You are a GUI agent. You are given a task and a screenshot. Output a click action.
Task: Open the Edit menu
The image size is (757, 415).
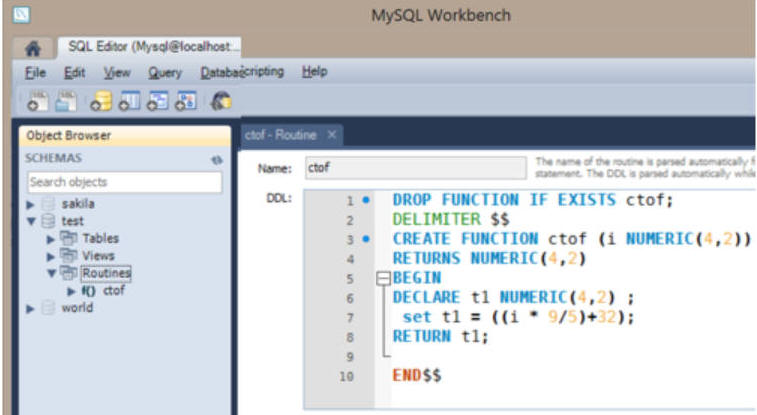tap(74, 73)
